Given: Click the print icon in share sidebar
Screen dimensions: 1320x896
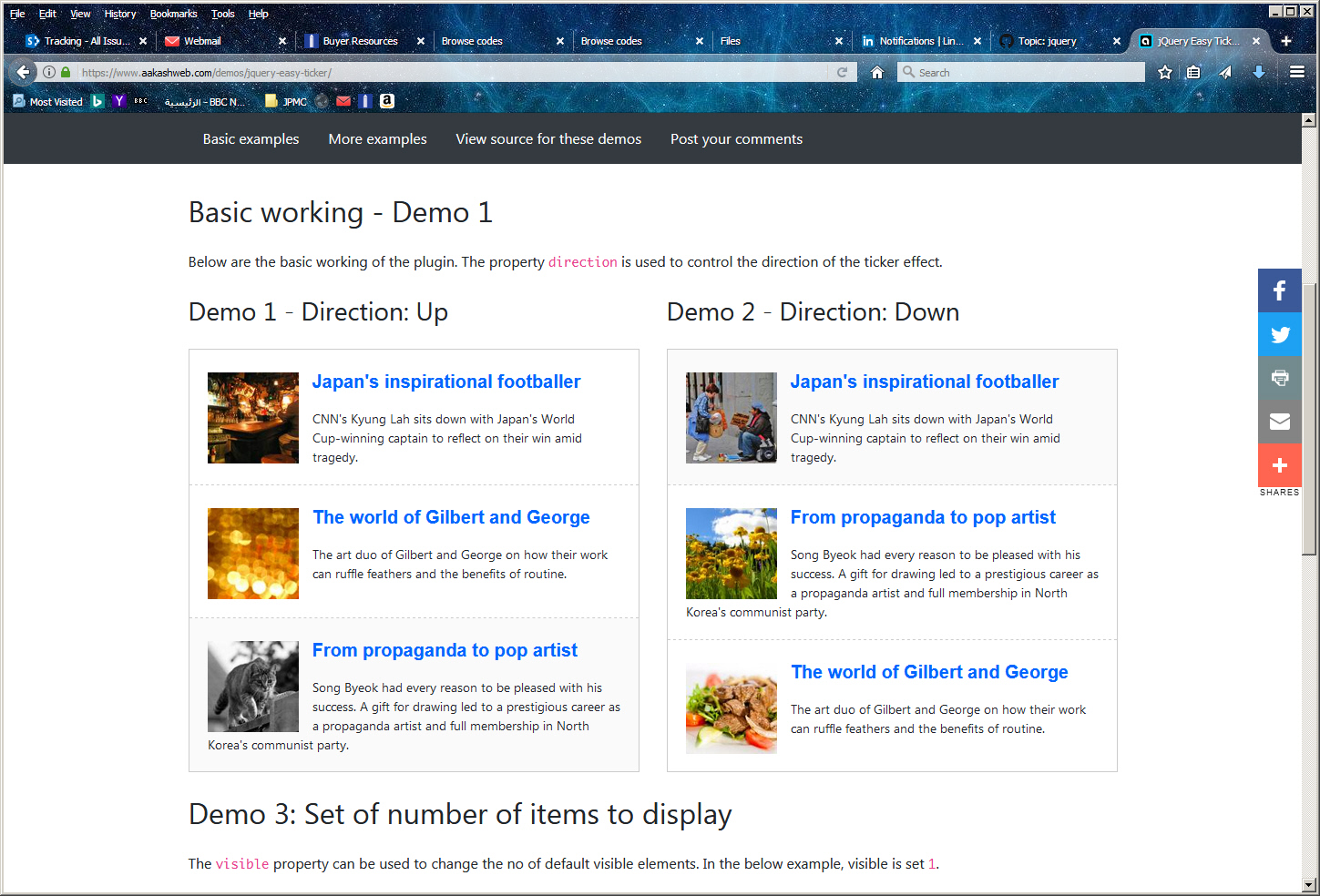Looking at the screenshot, I should click(1279, 378).
